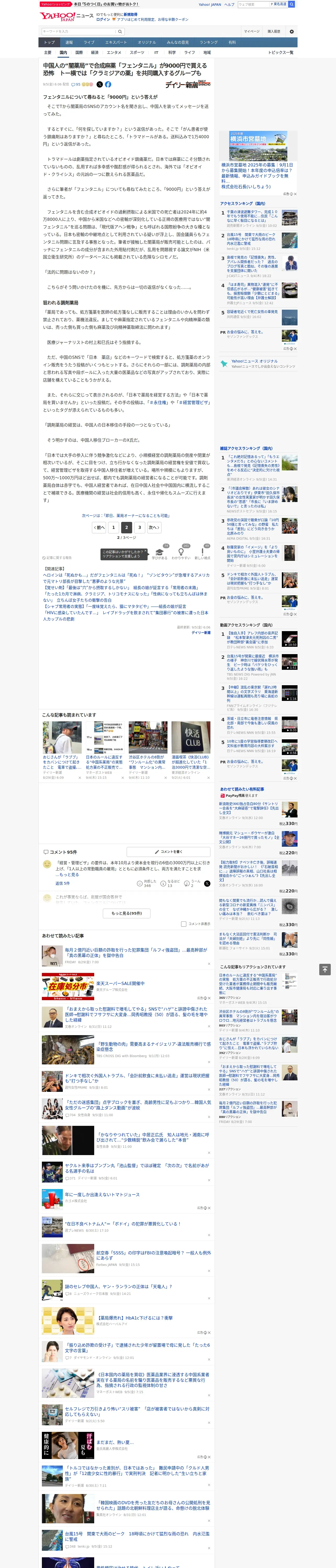Go to page 3 of the article

click(x=140, y=527)
